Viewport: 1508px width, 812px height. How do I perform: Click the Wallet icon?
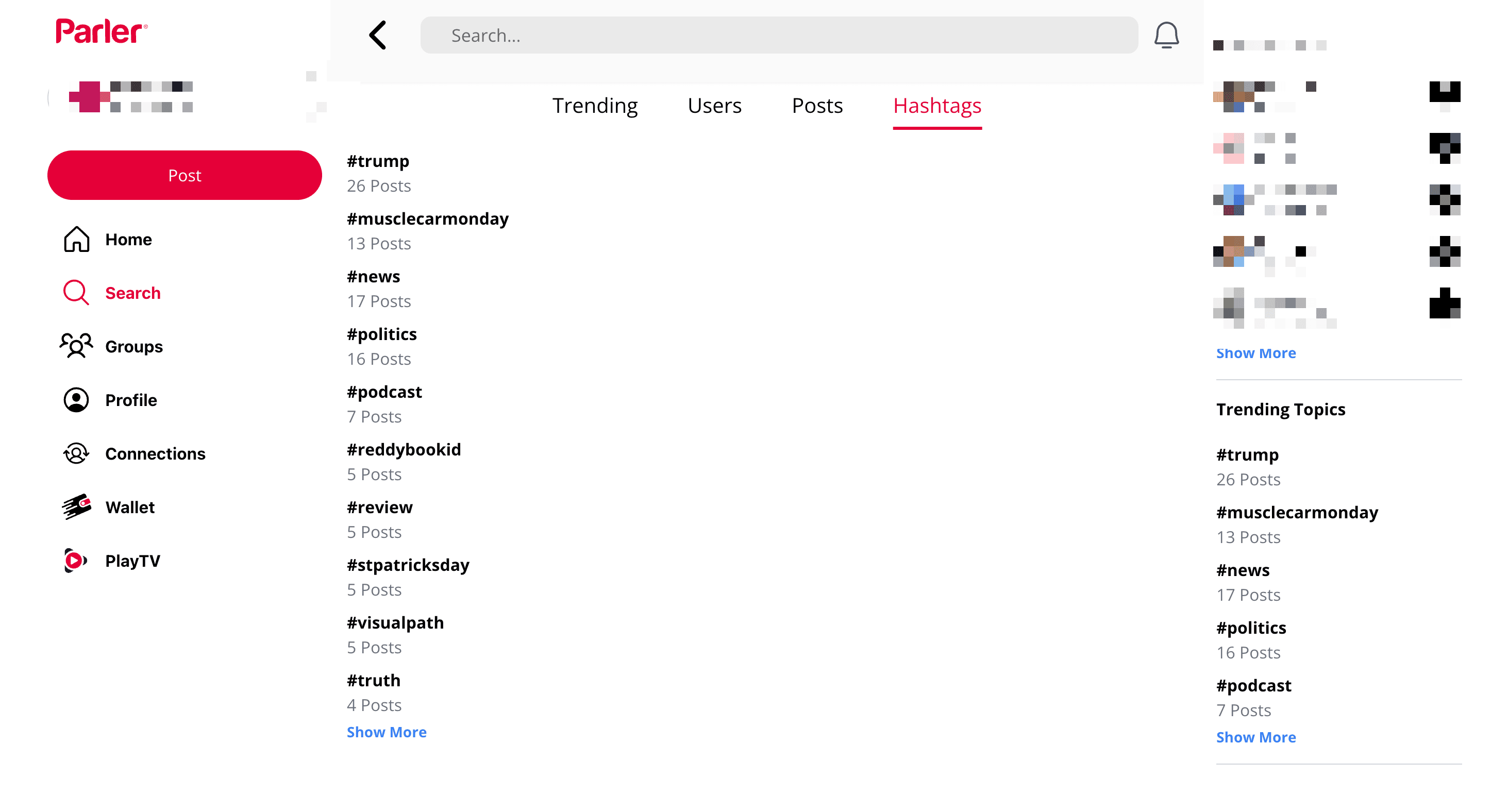click(x=76, y=507)
